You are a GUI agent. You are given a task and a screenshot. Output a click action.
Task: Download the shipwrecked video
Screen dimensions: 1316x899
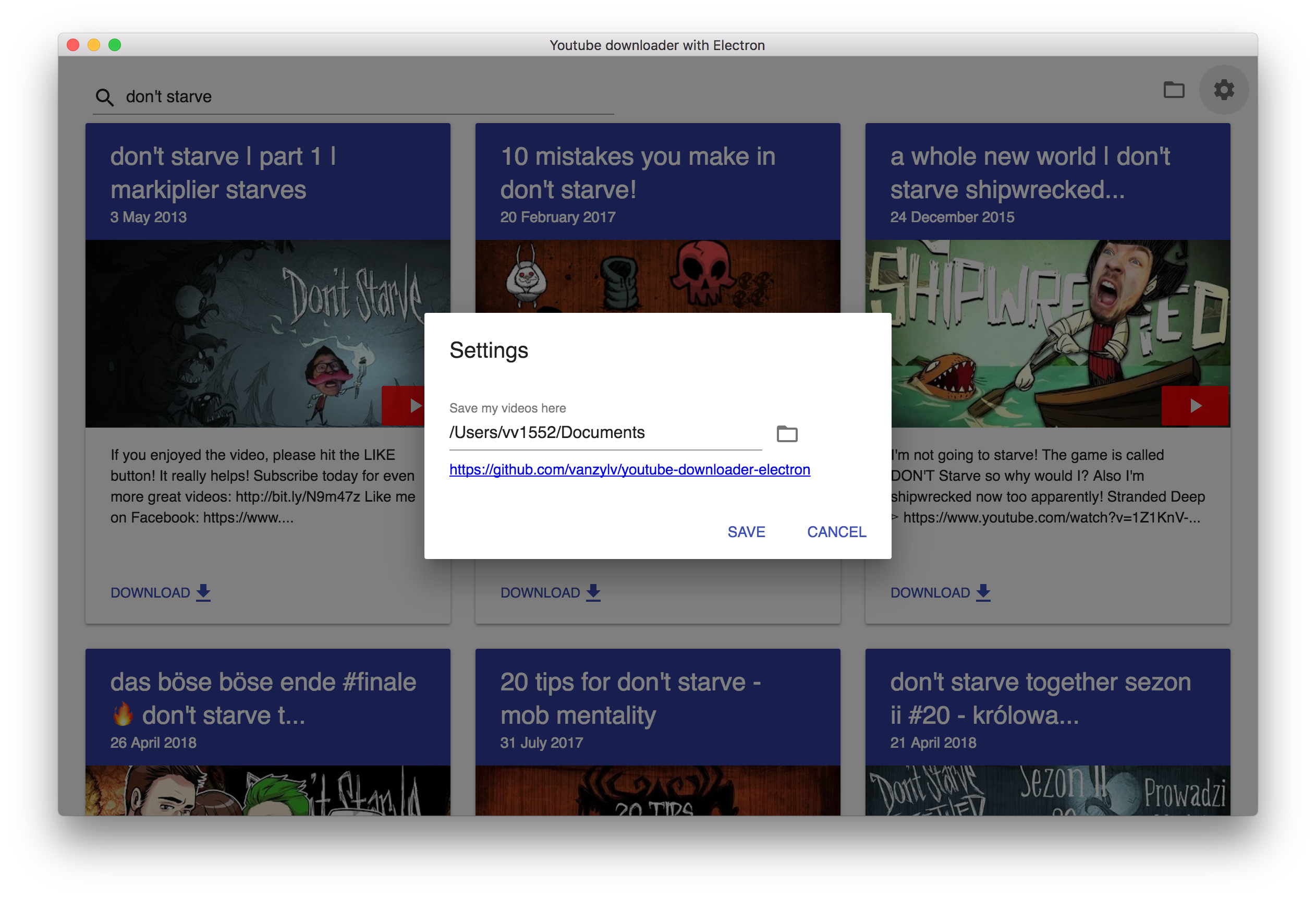(941, 592)
